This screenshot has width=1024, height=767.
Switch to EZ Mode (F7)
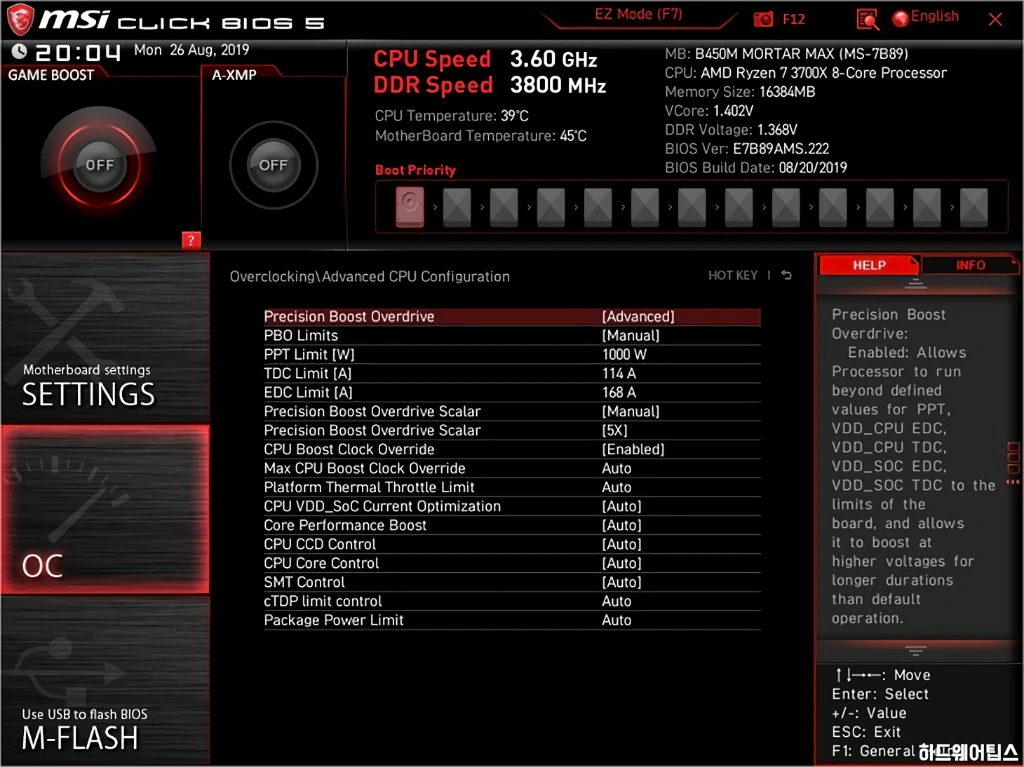tap(638, 14)
